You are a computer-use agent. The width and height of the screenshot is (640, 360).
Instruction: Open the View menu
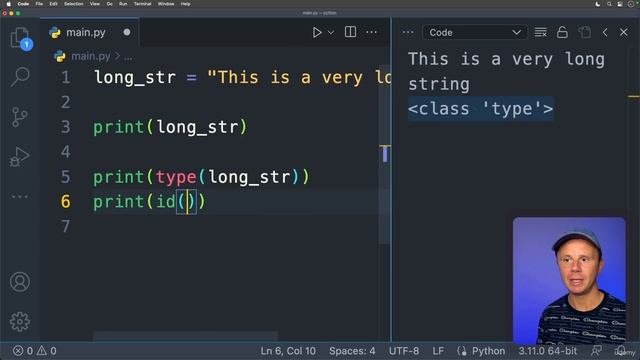tap(95, 4)
